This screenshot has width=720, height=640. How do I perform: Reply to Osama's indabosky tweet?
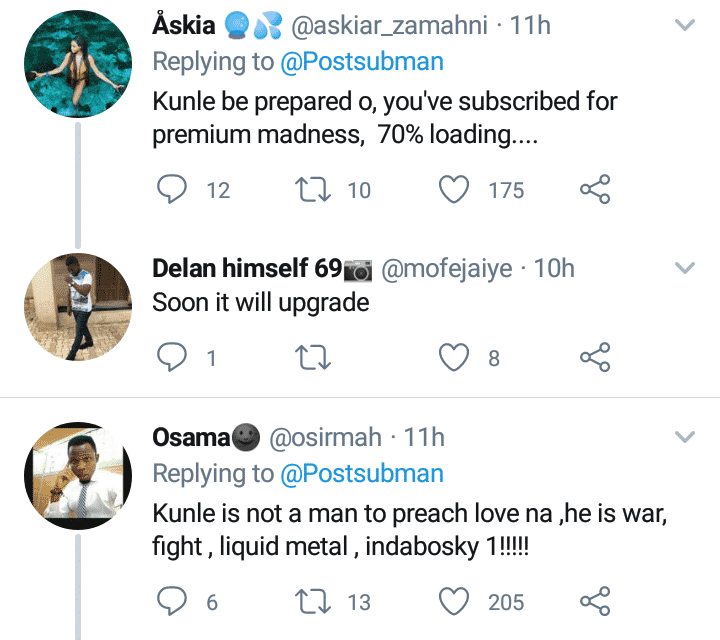pyautogui.click(x=173, y=601)
